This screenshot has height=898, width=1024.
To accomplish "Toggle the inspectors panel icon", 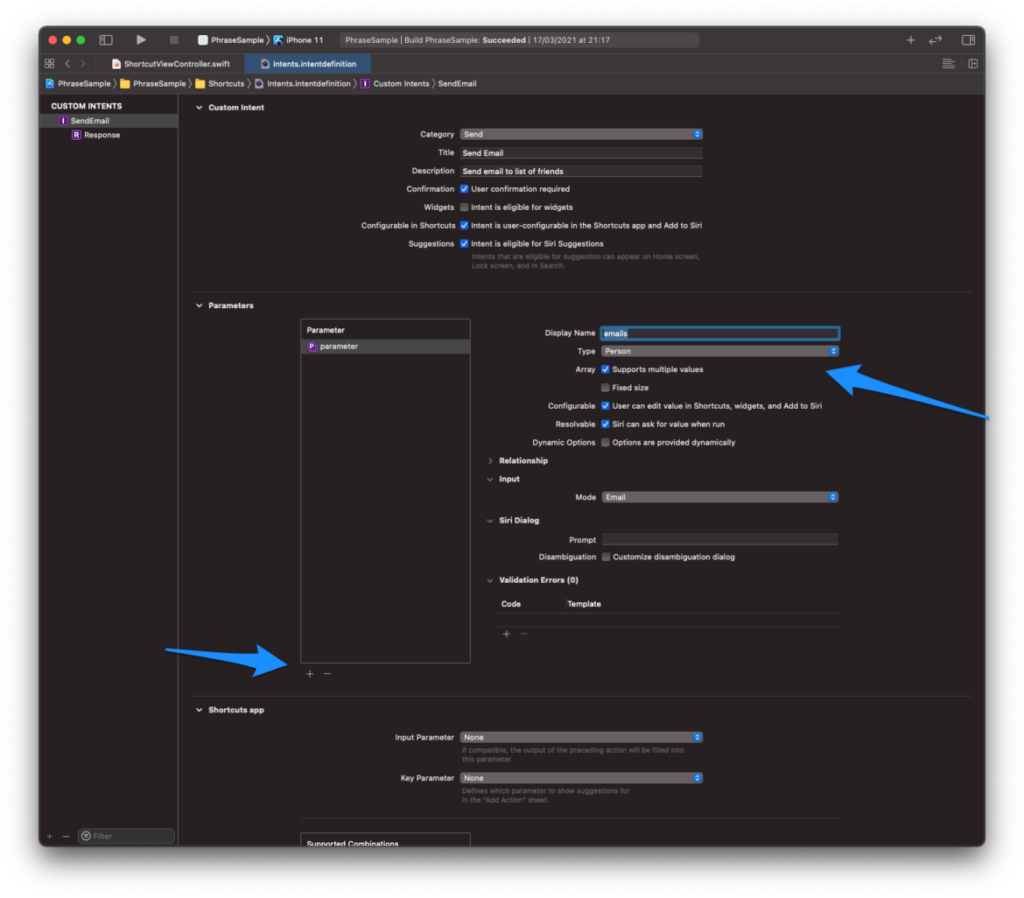I will click(x=968, y=40).
